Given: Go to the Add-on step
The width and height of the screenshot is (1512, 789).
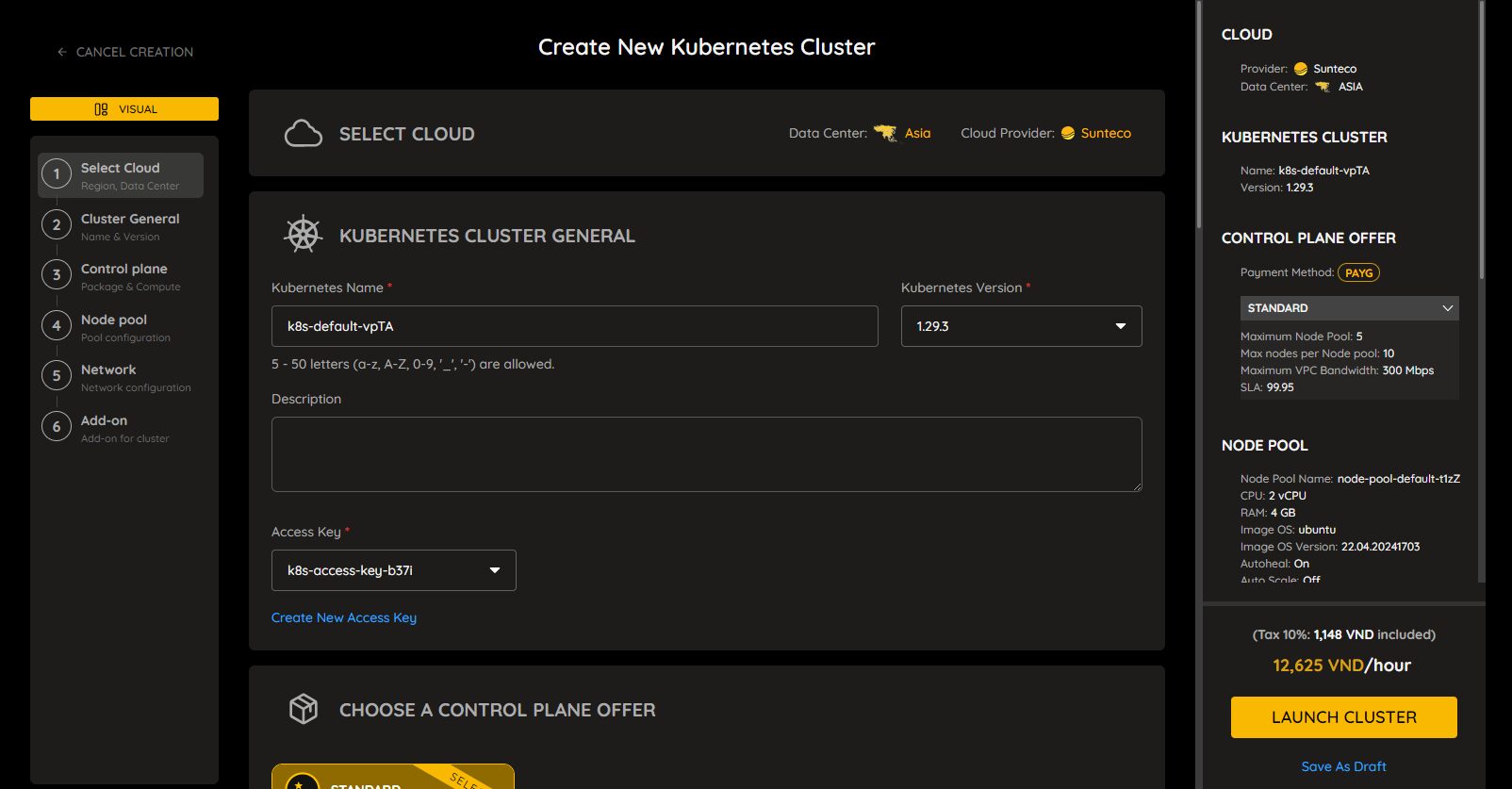Looking at the screenshot, I should coord(121,428).
